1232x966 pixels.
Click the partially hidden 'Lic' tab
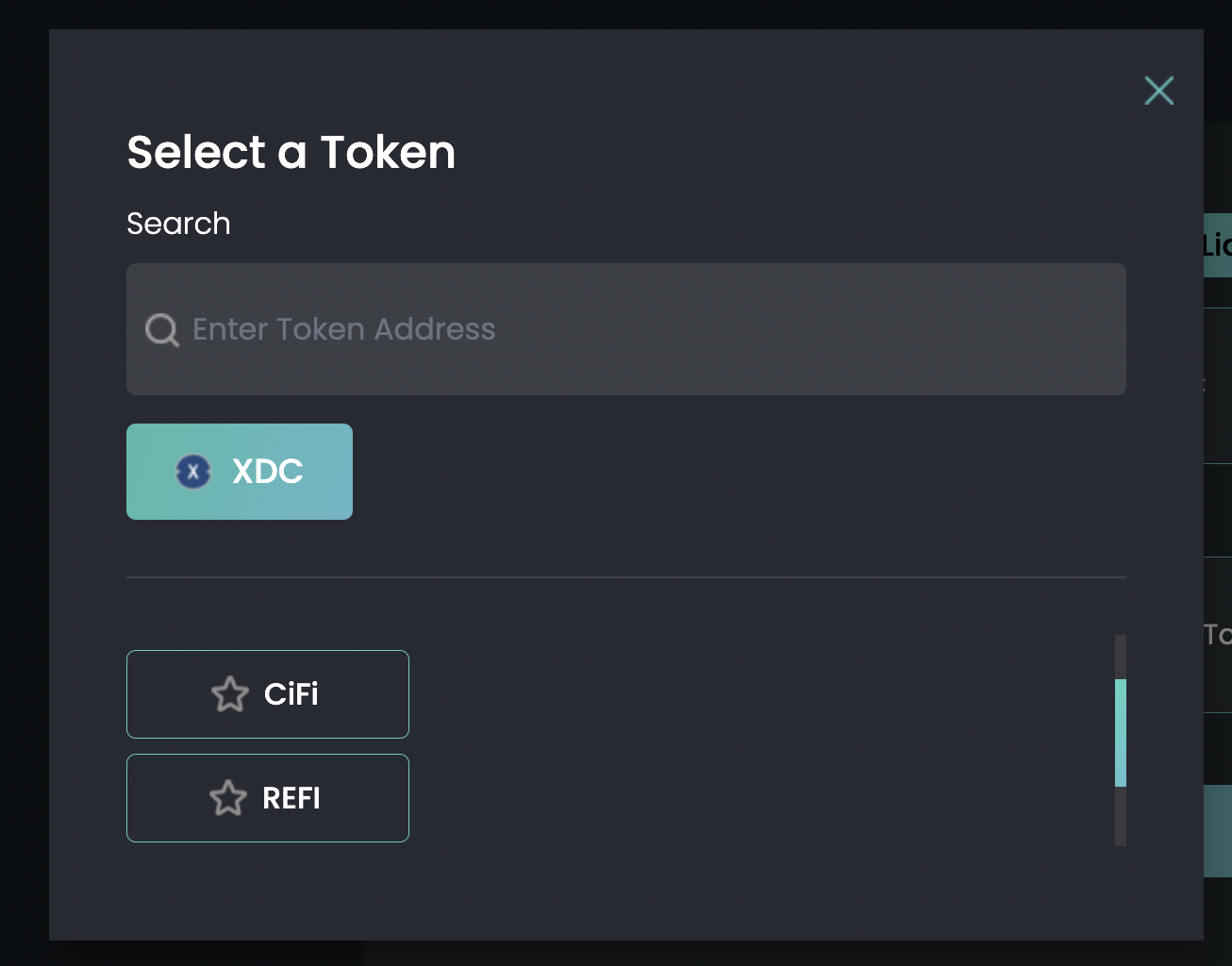click(x=1217, y=245)
